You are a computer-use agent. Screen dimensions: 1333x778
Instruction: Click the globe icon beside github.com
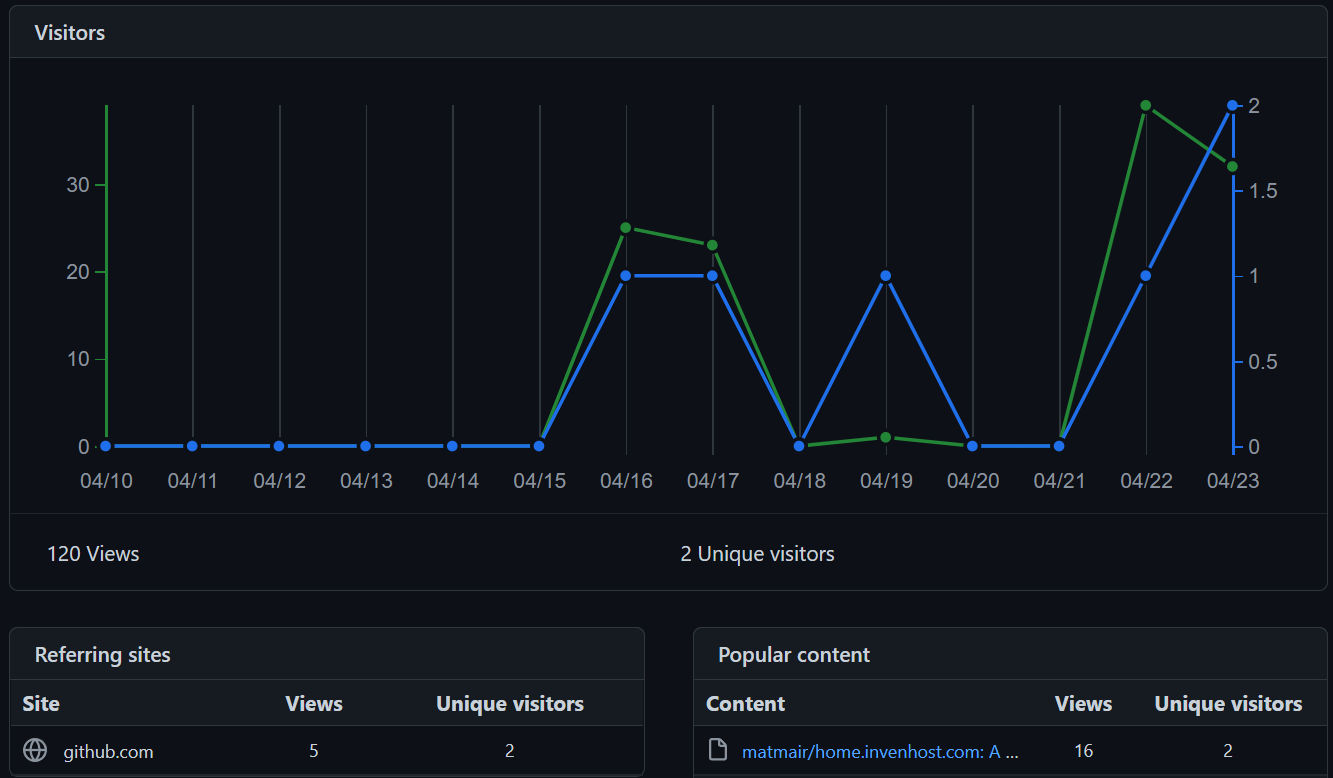[36, 751]
